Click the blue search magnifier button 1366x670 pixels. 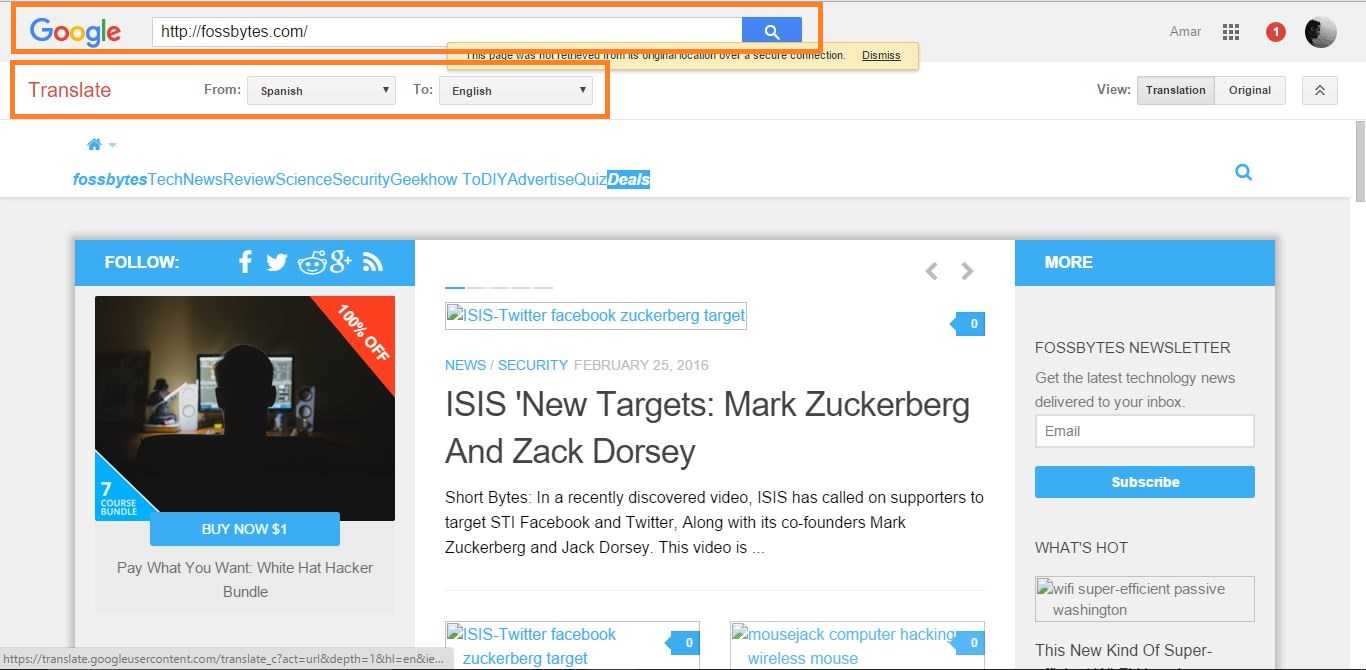click(x=771, y=32)
